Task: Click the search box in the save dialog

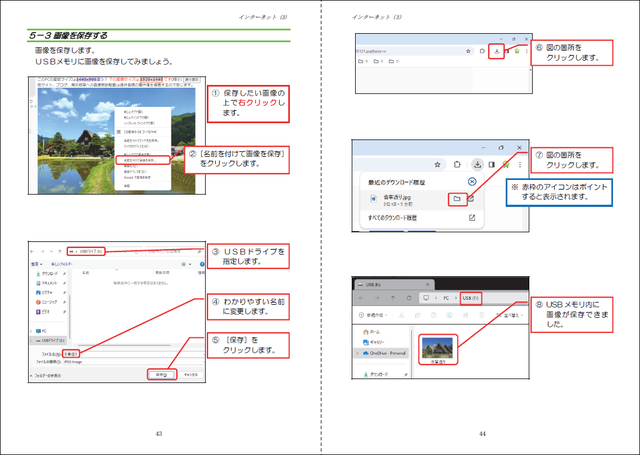Action: pyautogui.click(x=174, y=251)
